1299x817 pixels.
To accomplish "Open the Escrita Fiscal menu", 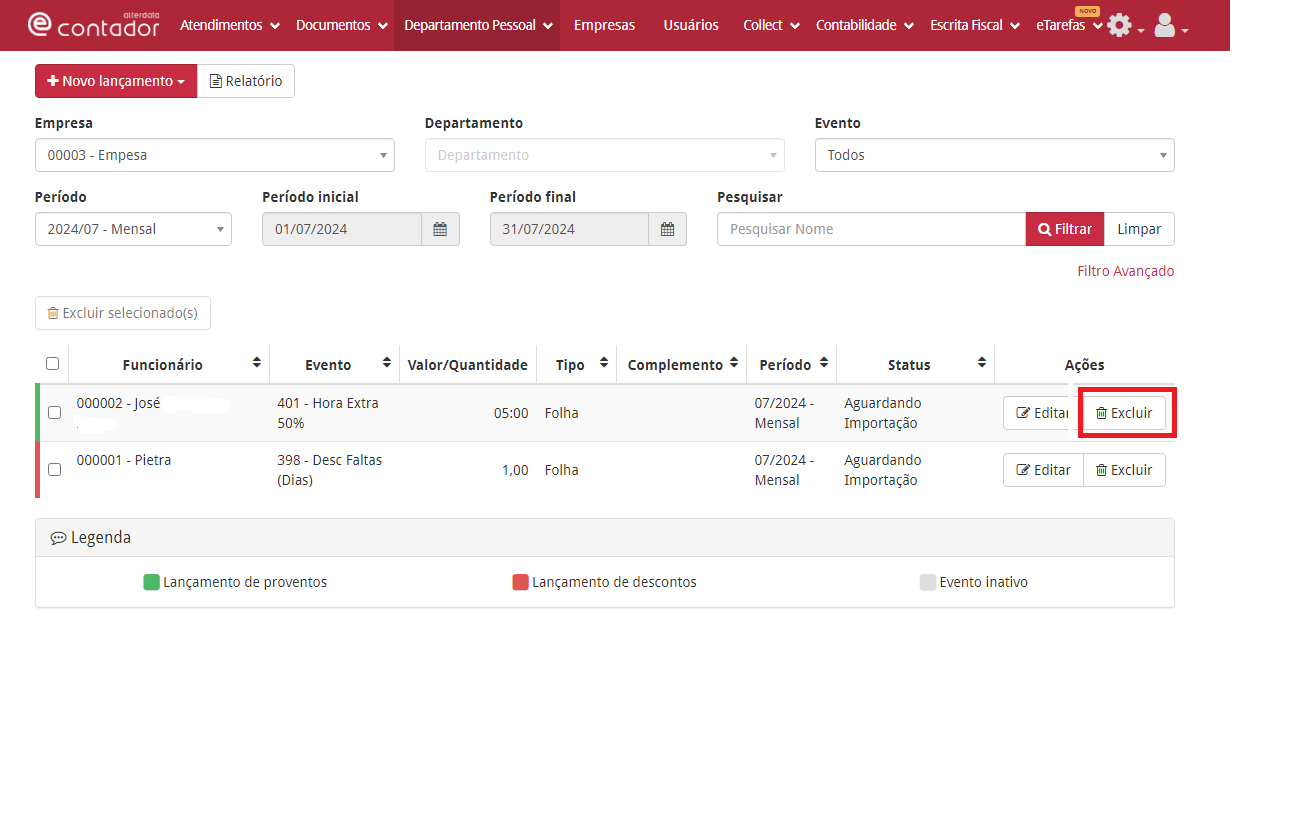I will pos(974,25).
